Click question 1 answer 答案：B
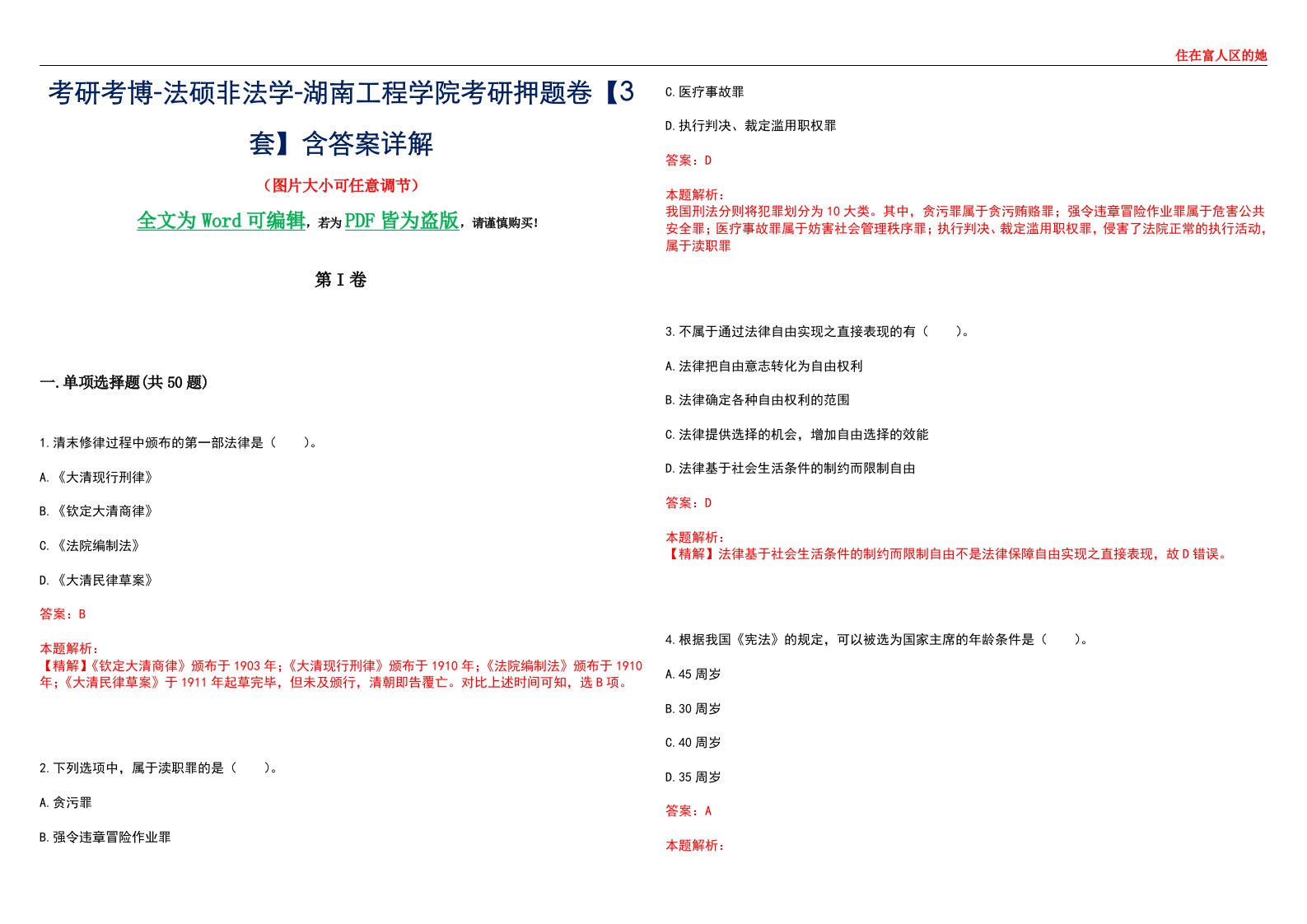This screenshot has height=924, width=1307. pos(63,614)
